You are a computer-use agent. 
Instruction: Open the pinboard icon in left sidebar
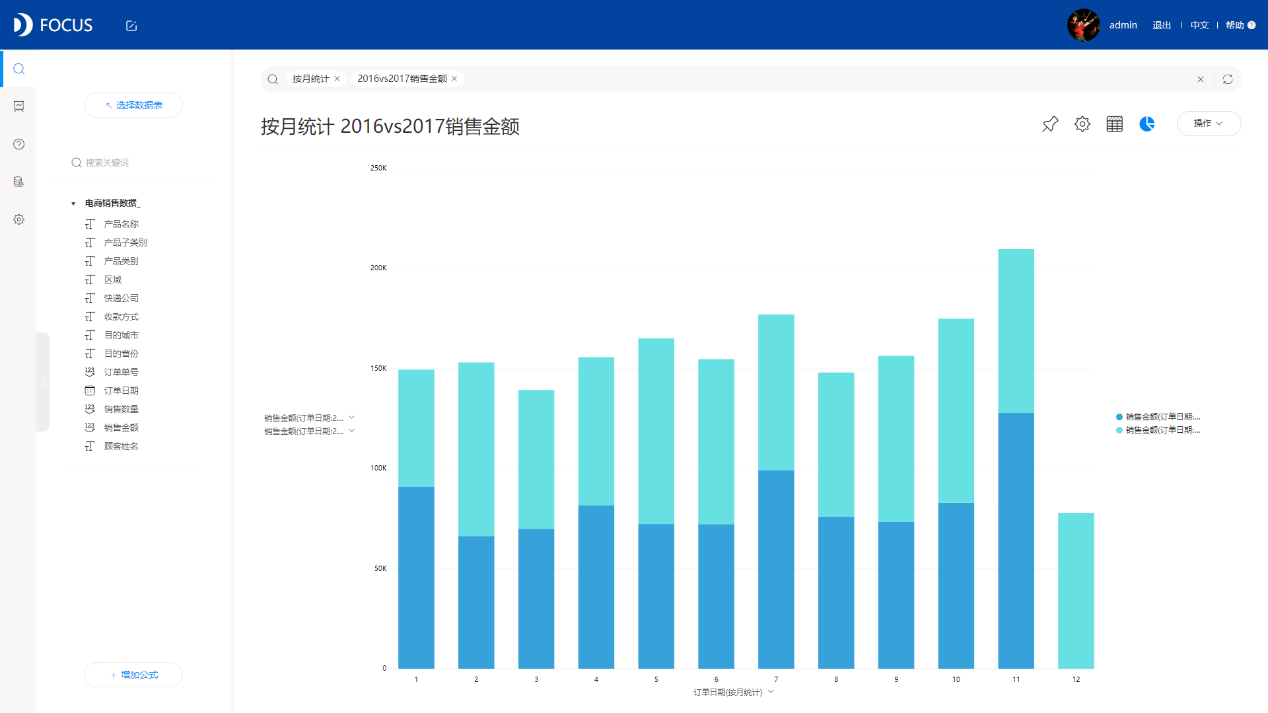pos(18,106)
